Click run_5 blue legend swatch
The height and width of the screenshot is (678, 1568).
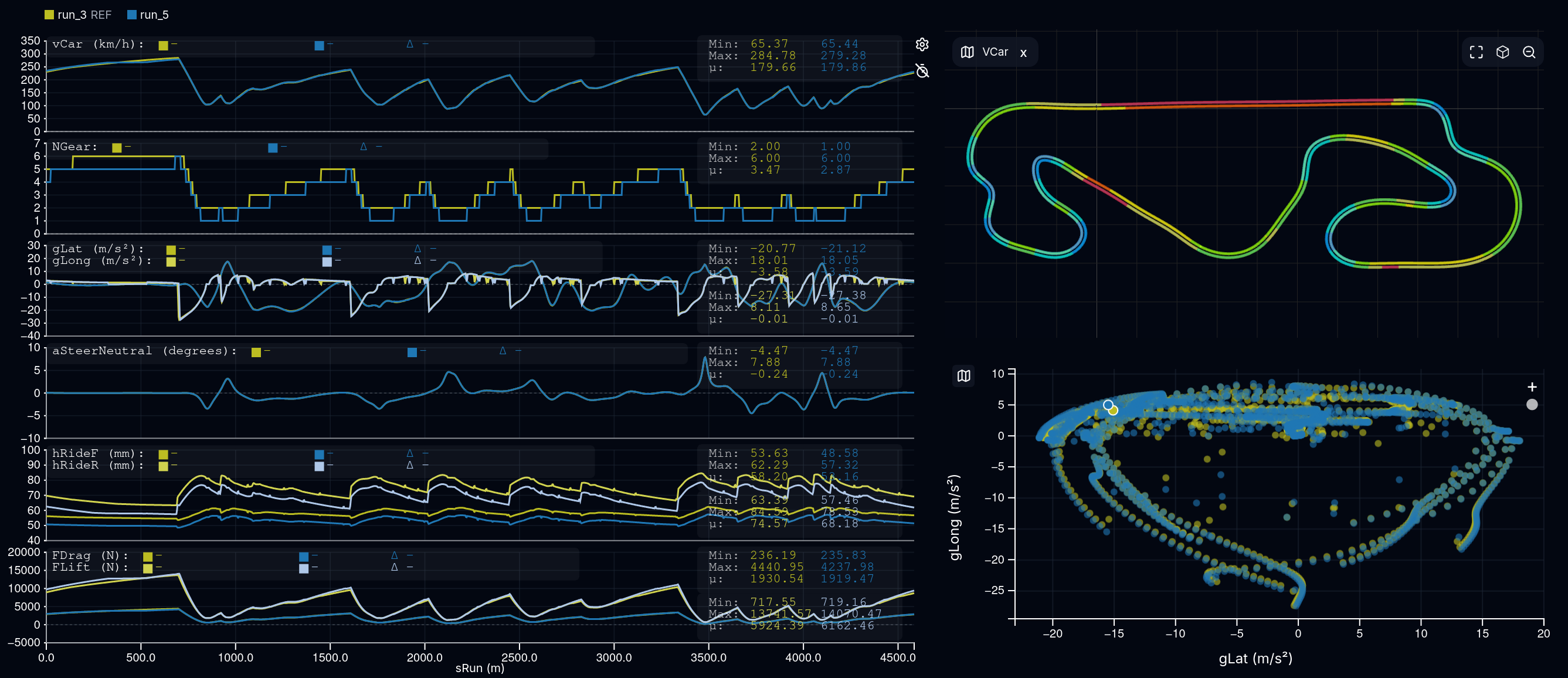coord(131,15)
